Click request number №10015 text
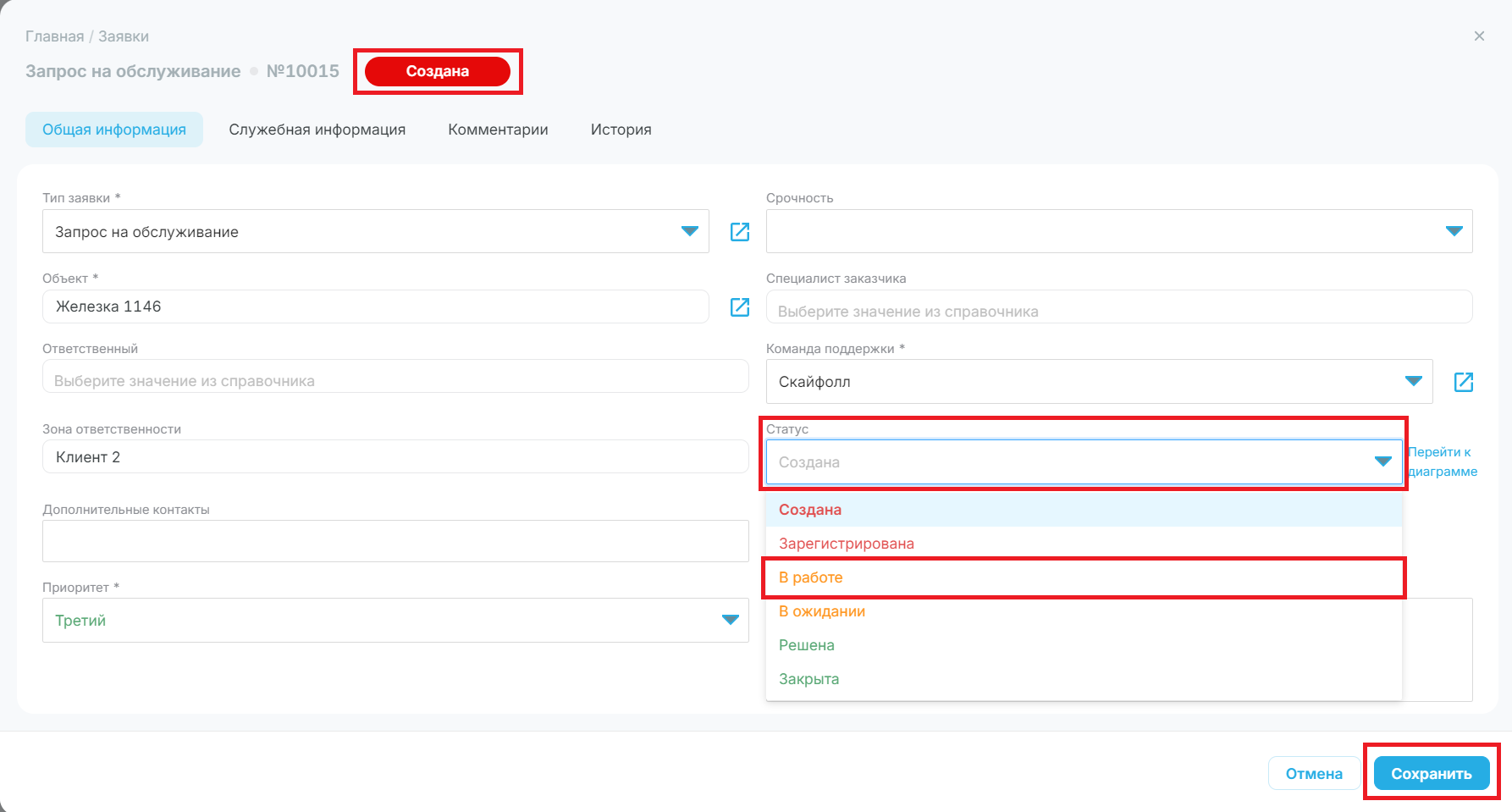The image size is (1512, 812). [x=303, y=71]
